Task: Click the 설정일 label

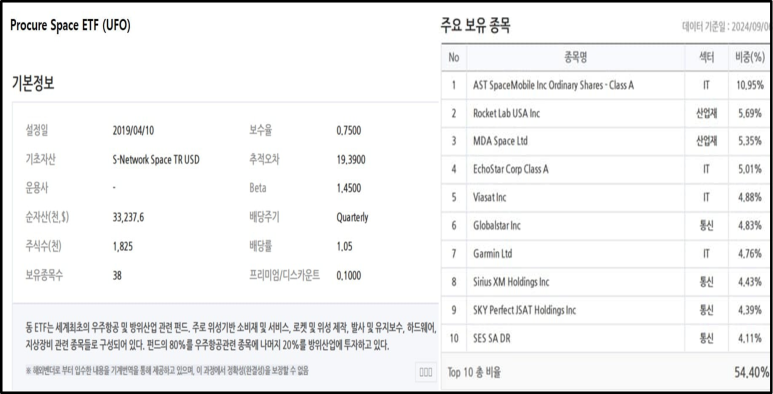Action: point(37,131)
